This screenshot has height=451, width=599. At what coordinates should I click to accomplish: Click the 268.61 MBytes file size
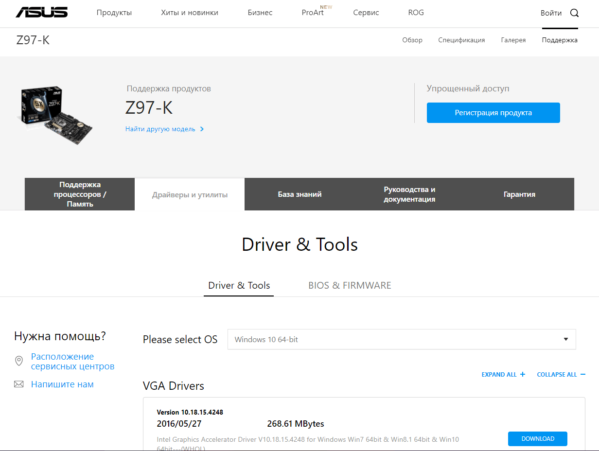[x=295, y=424]
